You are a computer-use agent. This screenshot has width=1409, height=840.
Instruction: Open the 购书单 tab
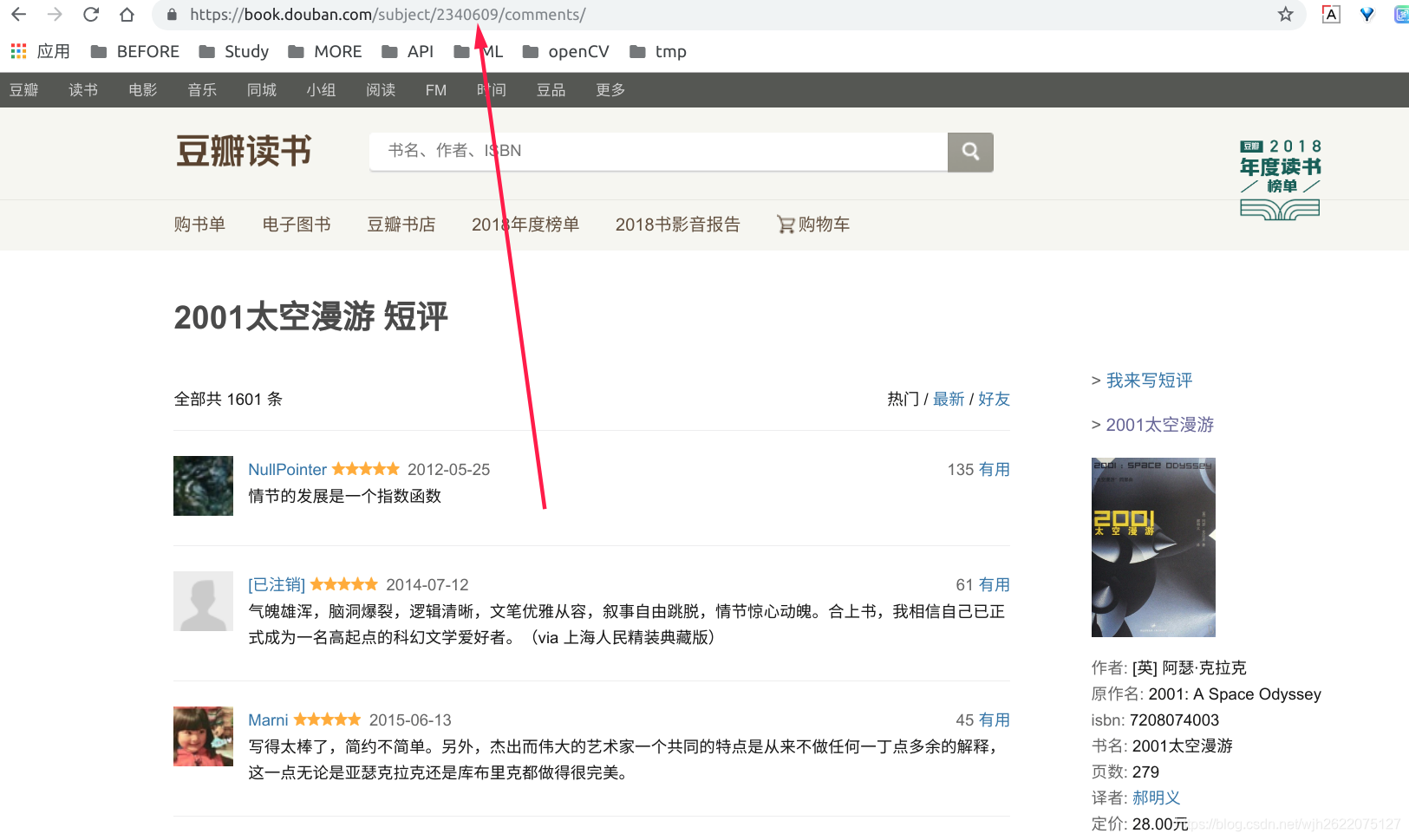click(199, 225)
